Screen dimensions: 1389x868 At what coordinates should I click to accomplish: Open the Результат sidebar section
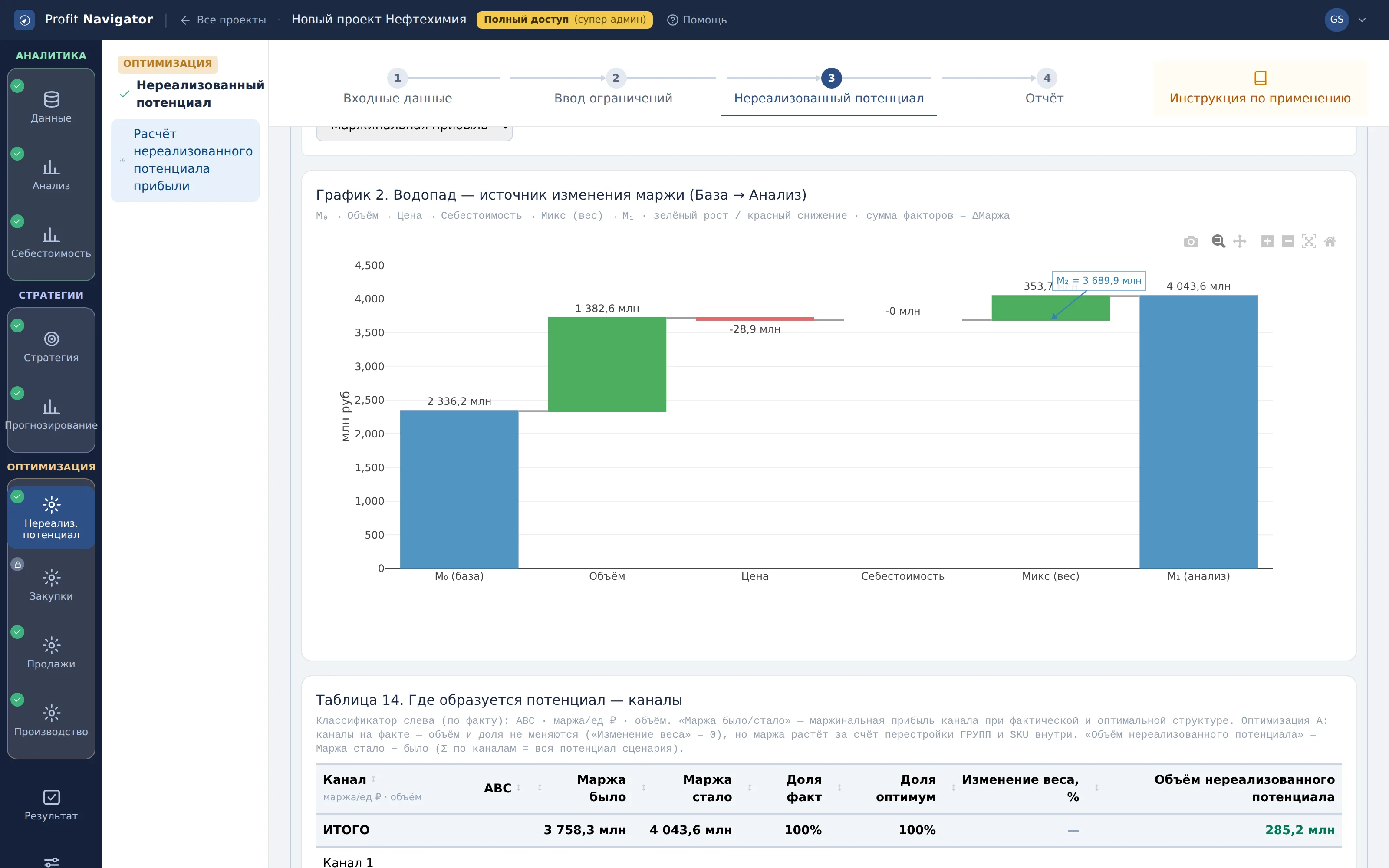pyautogui.click(x=51, y=806)
